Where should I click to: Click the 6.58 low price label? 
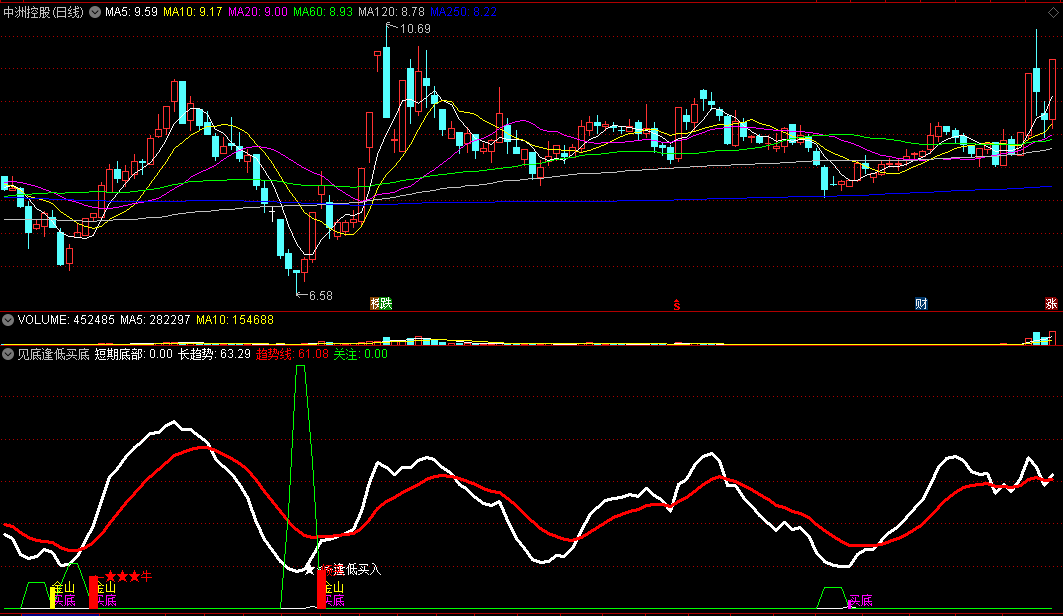point(321,295)
